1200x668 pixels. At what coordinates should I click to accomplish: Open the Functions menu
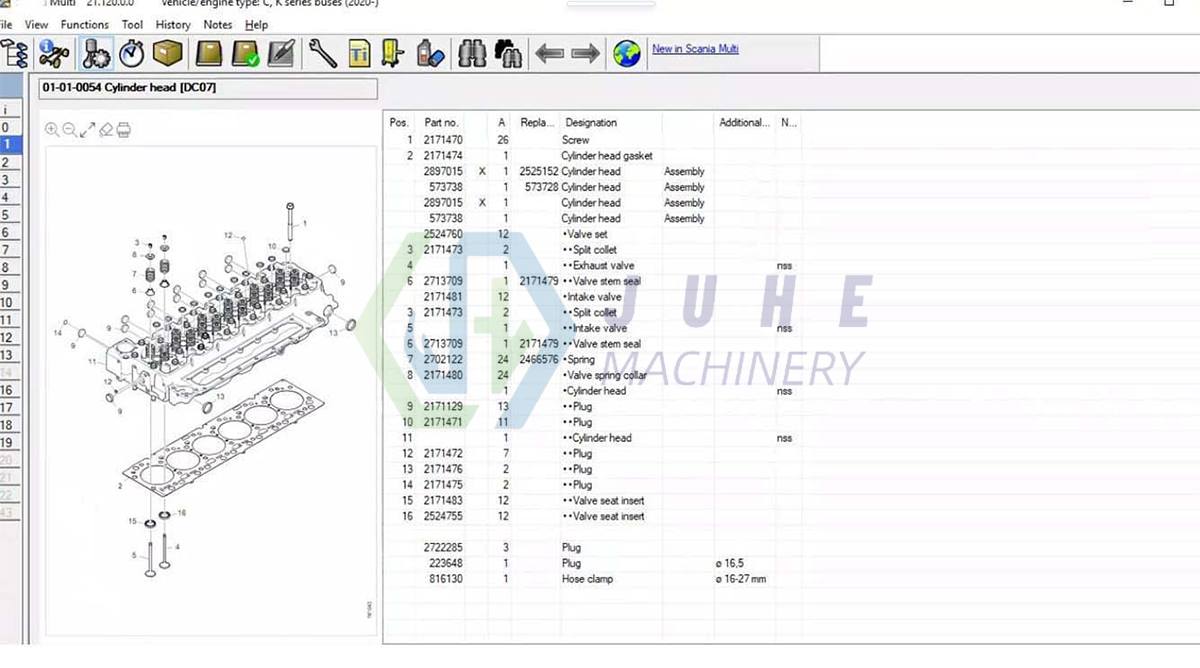tap(84, 24)
